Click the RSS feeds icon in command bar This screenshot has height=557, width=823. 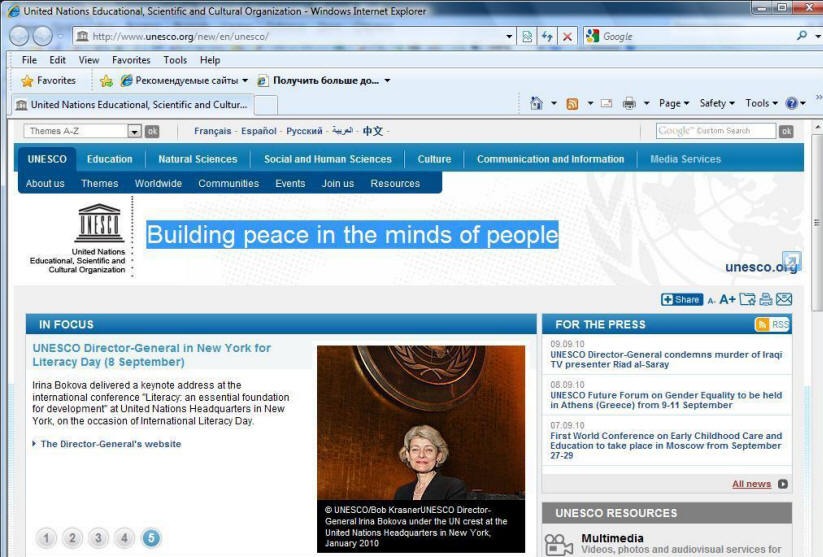572,103
